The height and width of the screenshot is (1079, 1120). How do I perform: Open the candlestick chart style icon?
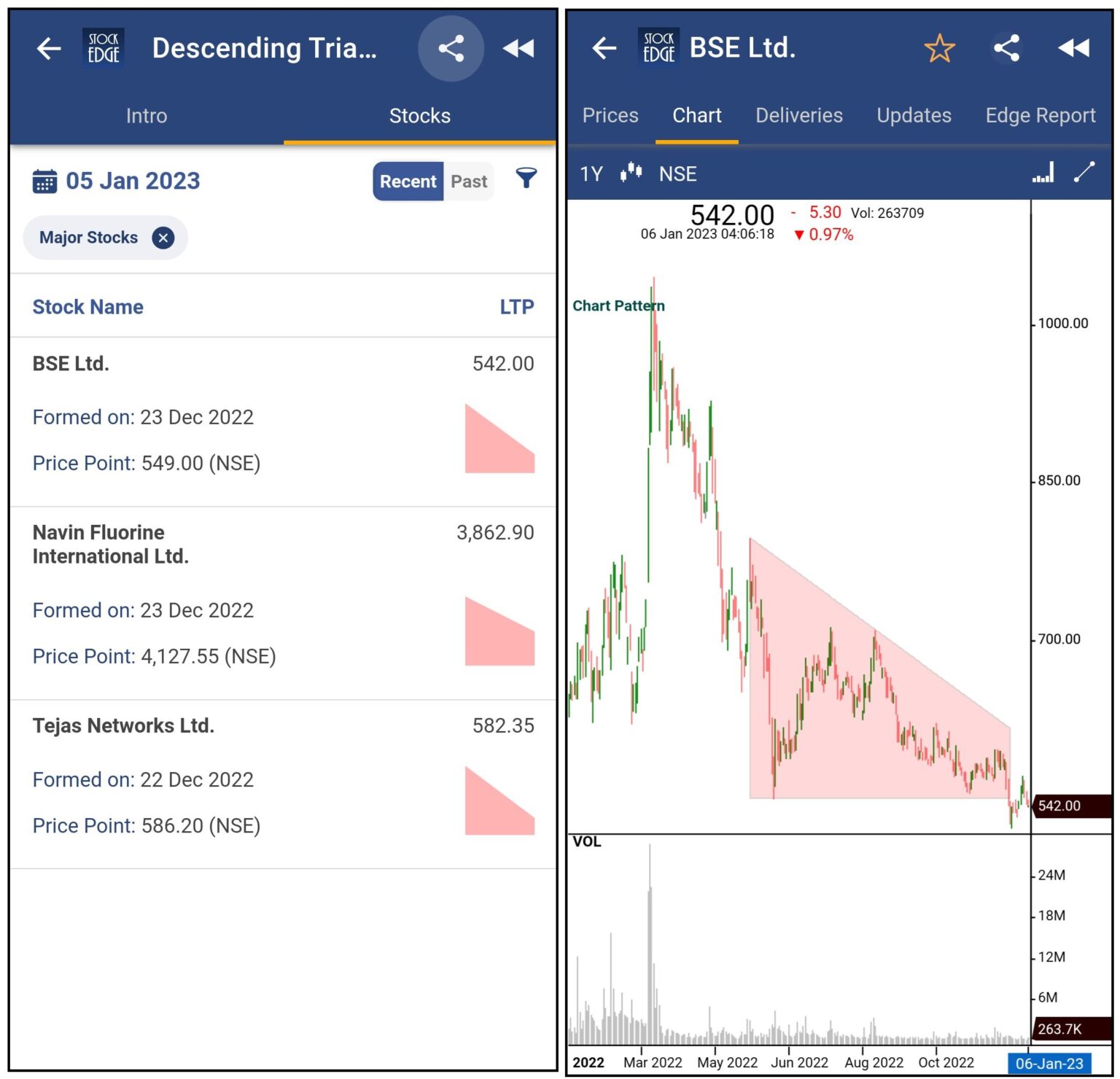pyautogui.click(x=631, y=173)
